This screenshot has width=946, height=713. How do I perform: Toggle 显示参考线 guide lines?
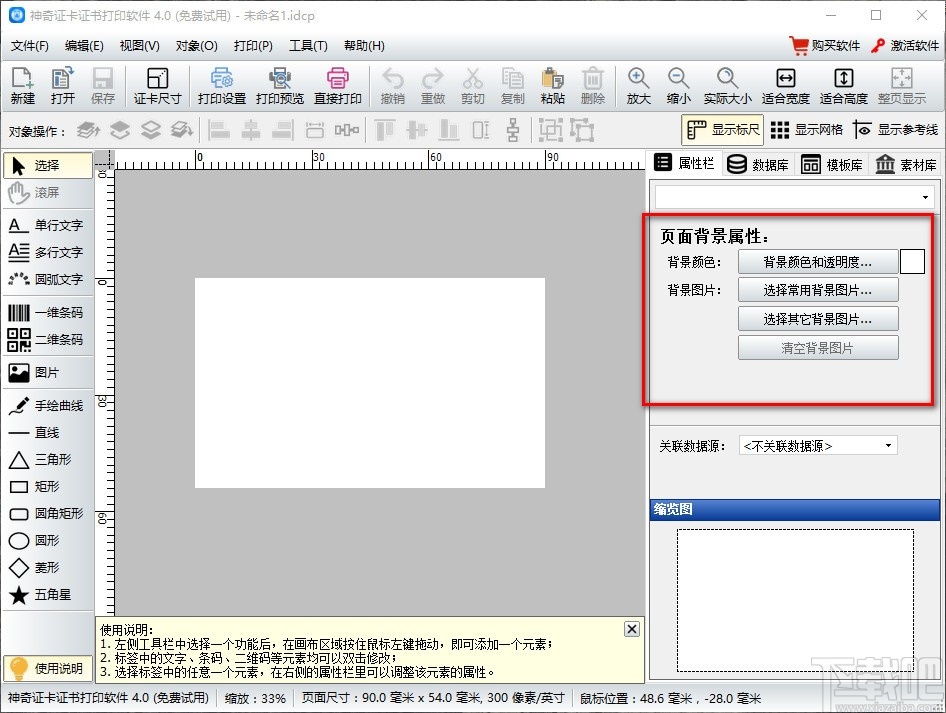click(x=895, y=130)
